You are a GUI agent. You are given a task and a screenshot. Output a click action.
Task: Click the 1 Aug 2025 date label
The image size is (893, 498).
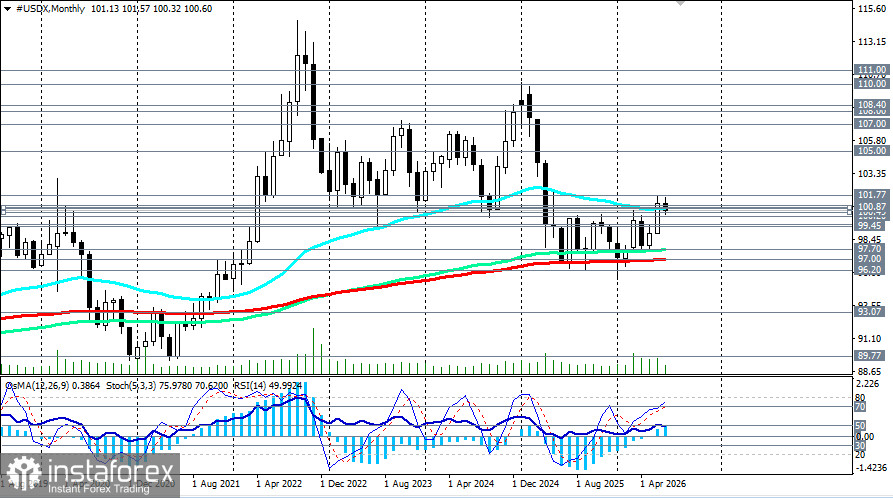(600, 484)
